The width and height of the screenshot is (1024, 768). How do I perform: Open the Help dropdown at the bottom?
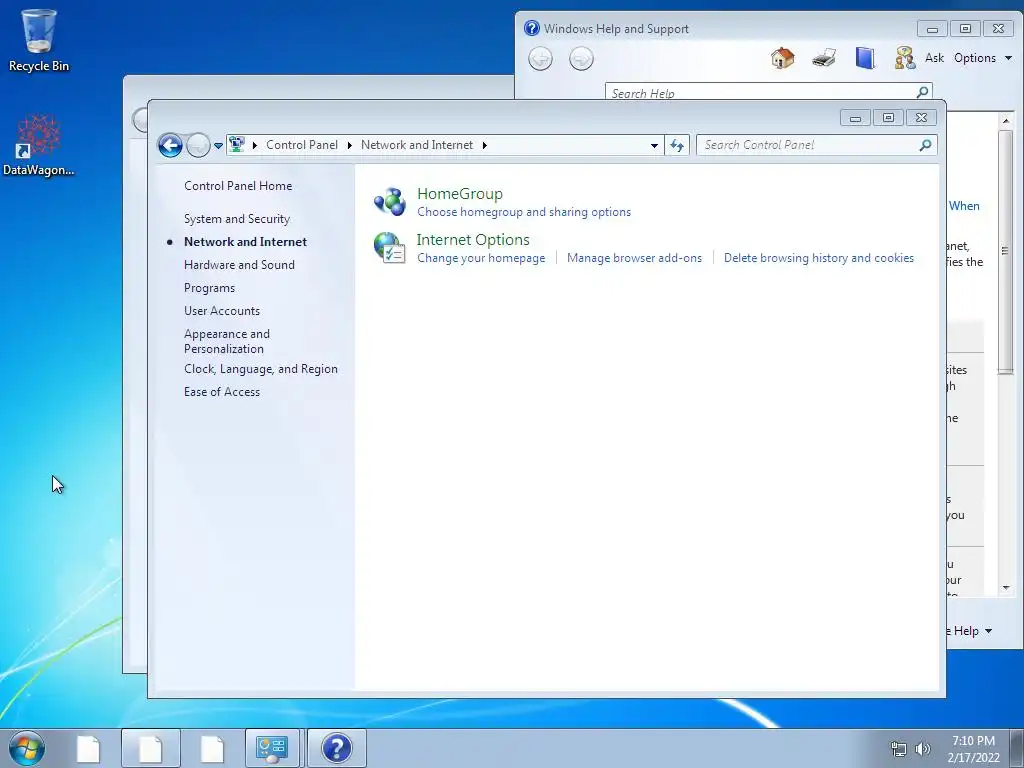[x=969, y=631]
